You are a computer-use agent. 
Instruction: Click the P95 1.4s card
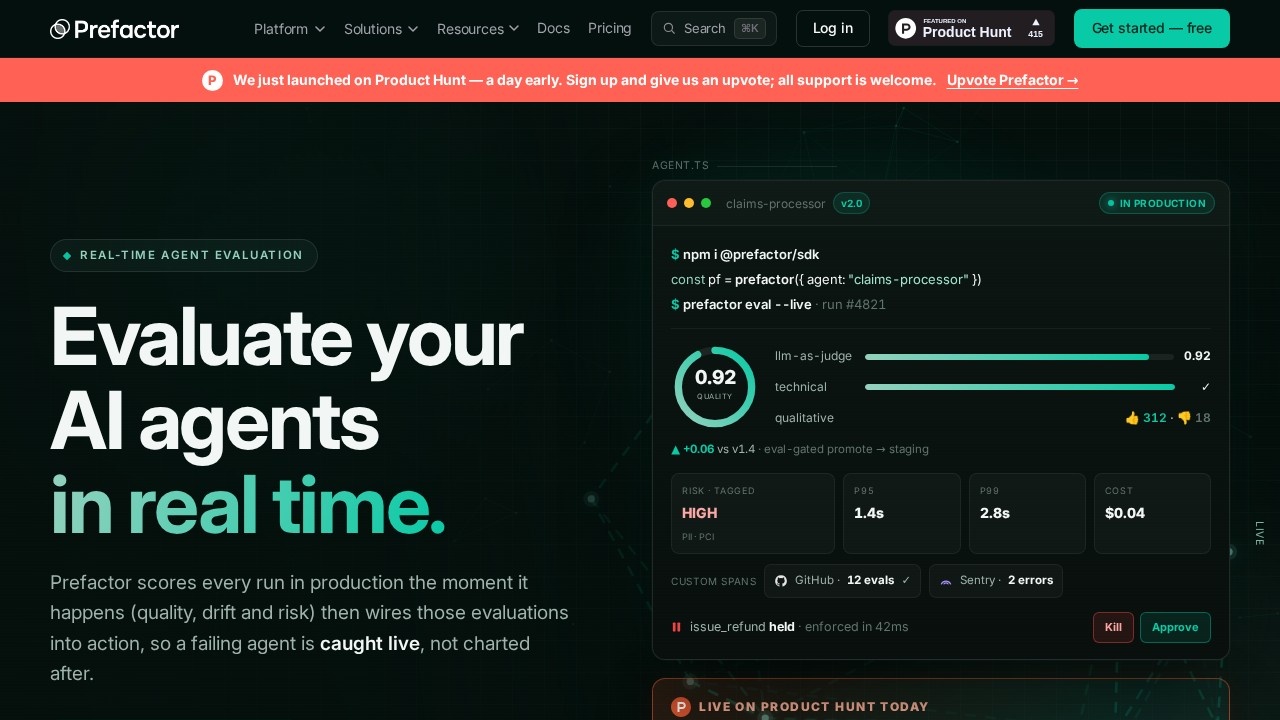(x=902, y=513)
